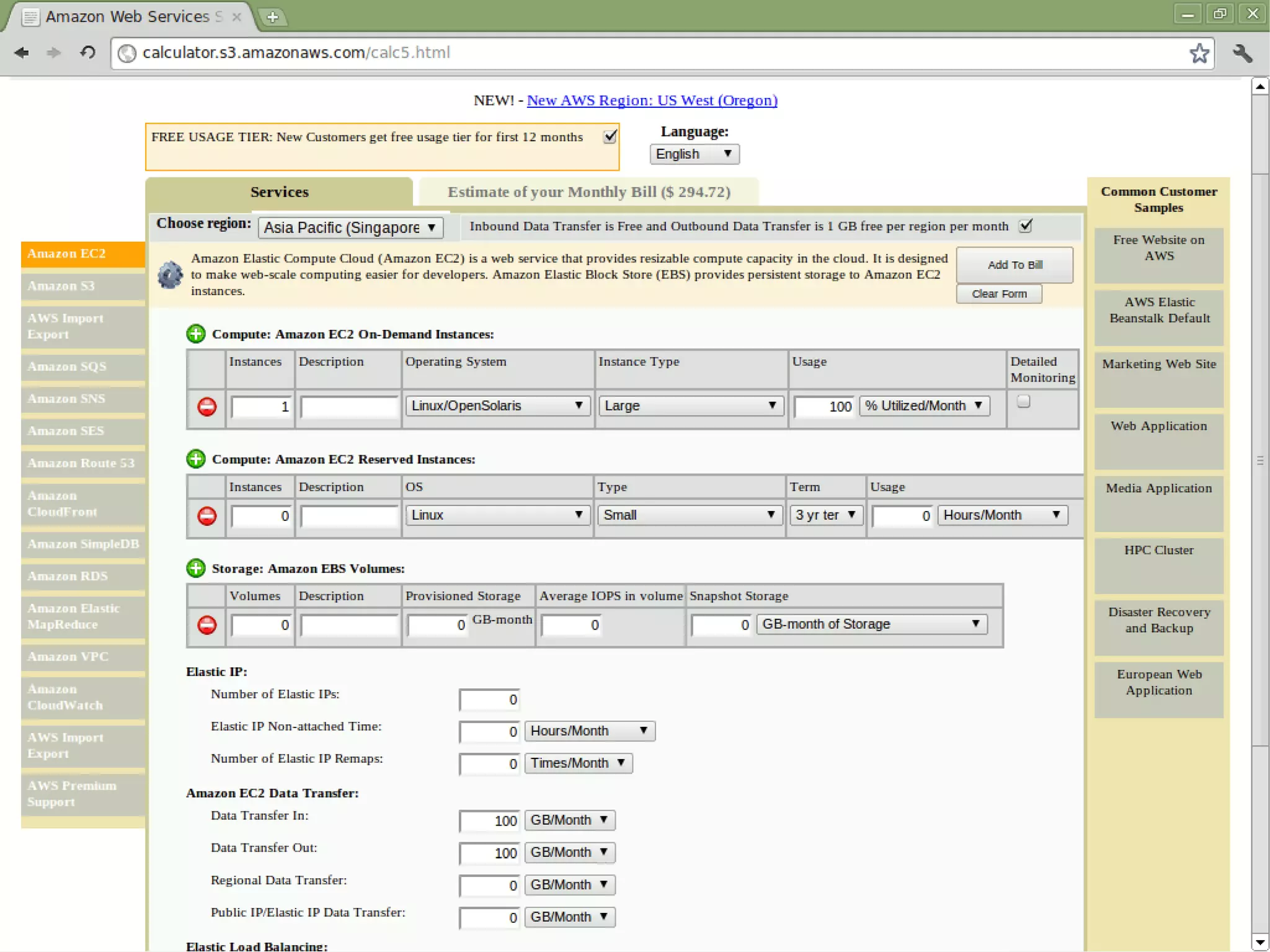1270x952 pixels.
Task: Expand the Instance Type Large dropdown
Action: (x=690, y=406)
